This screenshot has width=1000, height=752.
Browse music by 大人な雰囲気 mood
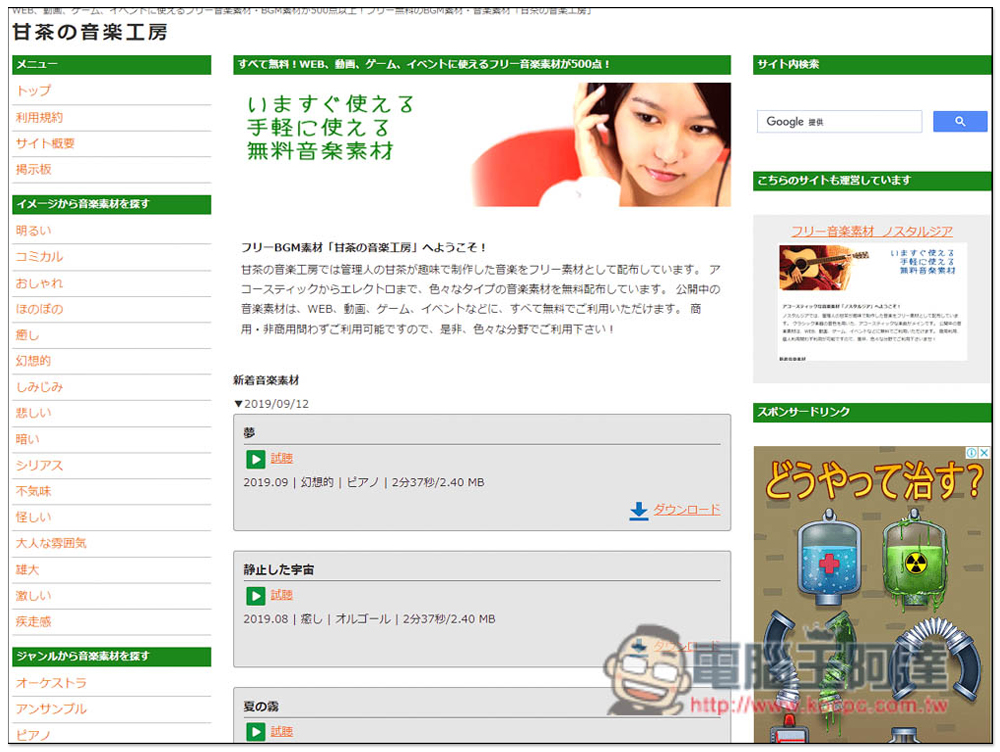click(51, 543)
